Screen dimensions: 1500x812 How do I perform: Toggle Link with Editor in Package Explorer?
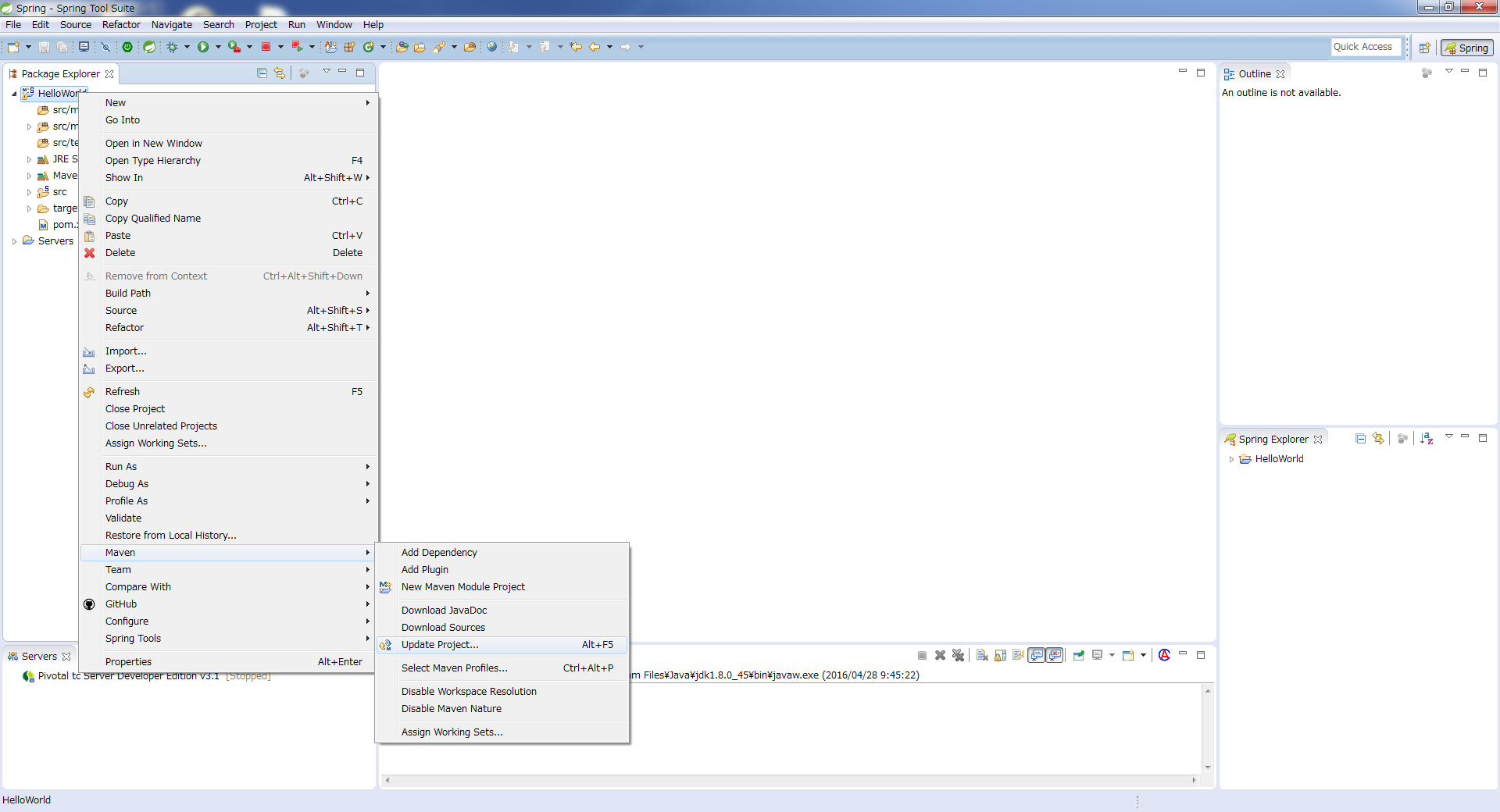(280, 73)
